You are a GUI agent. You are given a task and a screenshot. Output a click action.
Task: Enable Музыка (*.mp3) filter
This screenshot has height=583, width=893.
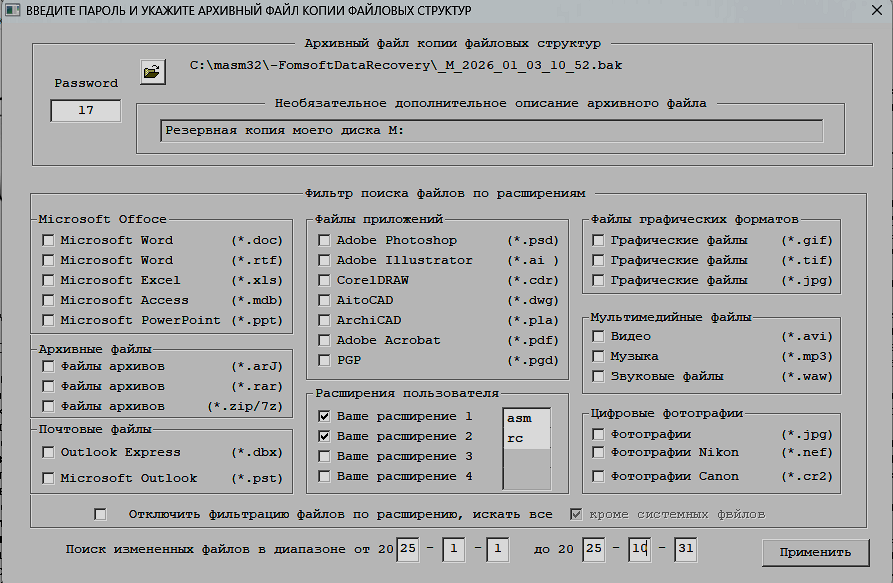pyautogui.click(x=598, y=356)
